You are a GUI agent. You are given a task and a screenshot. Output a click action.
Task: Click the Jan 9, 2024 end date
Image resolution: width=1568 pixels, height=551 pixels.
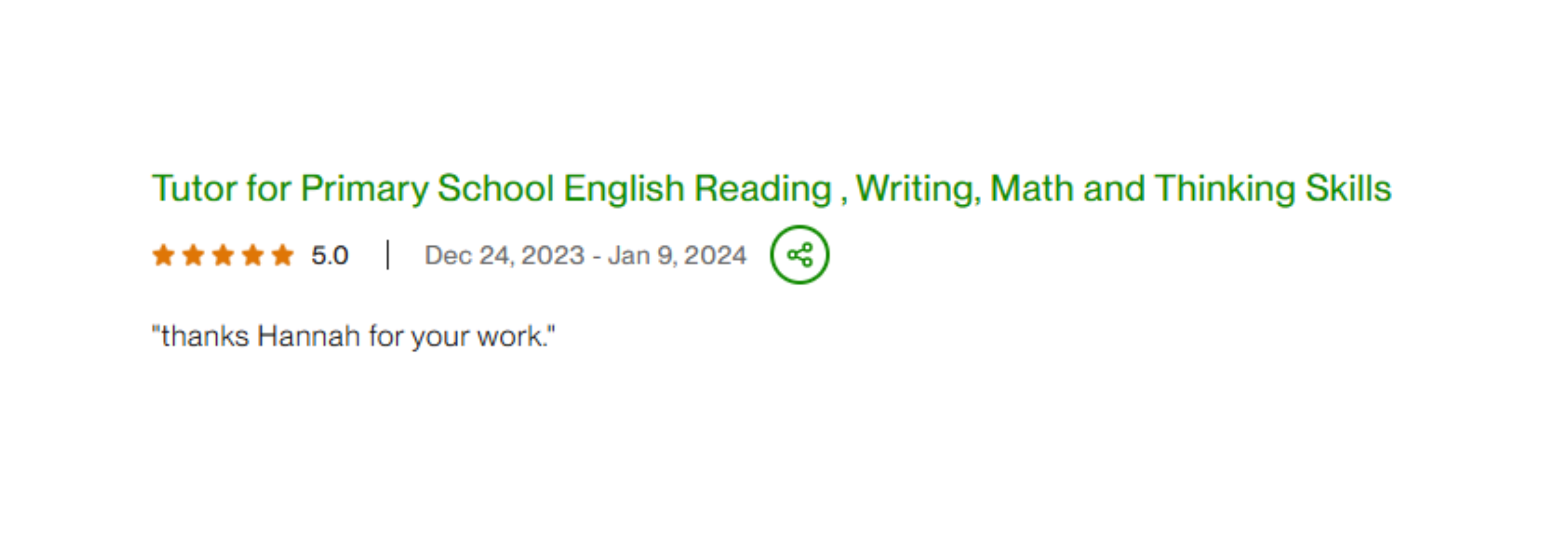point(677,255)
